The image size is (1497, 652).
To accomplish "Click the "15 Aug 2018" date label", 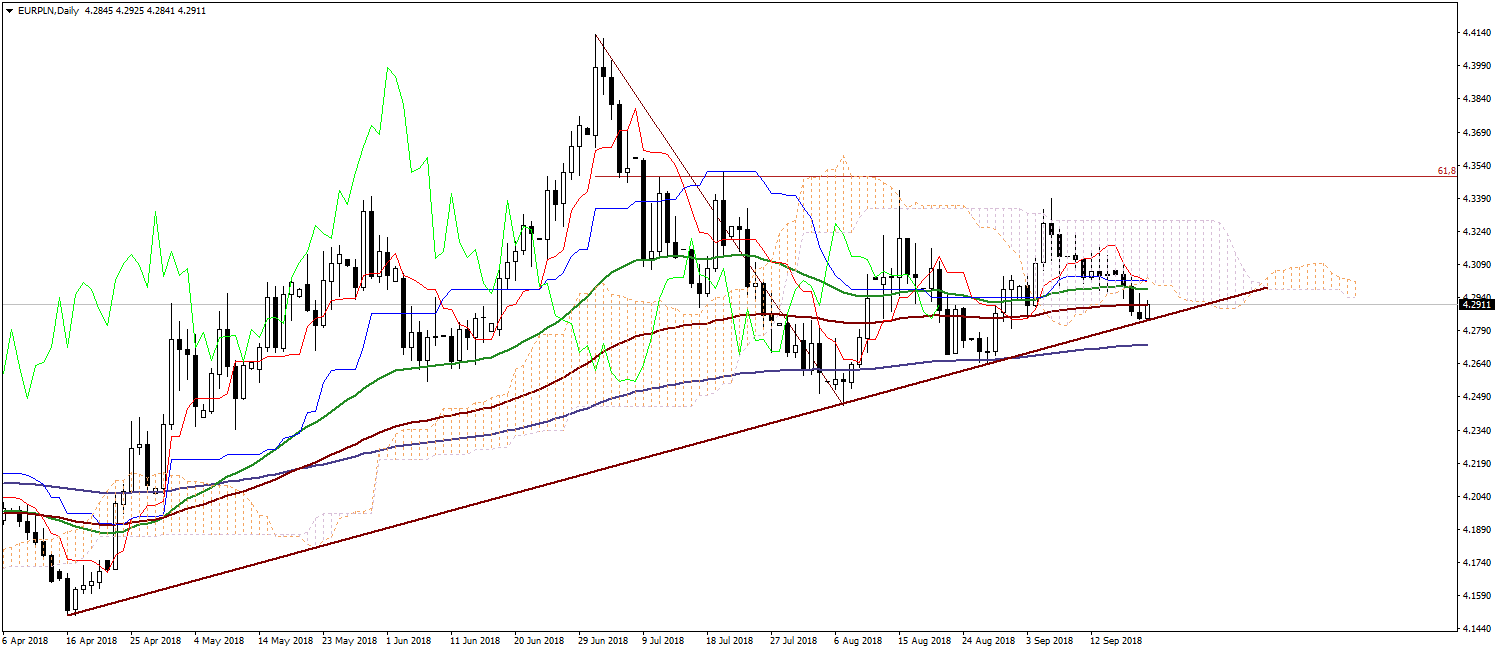I will pyautogui.click(x=924, y=640).
